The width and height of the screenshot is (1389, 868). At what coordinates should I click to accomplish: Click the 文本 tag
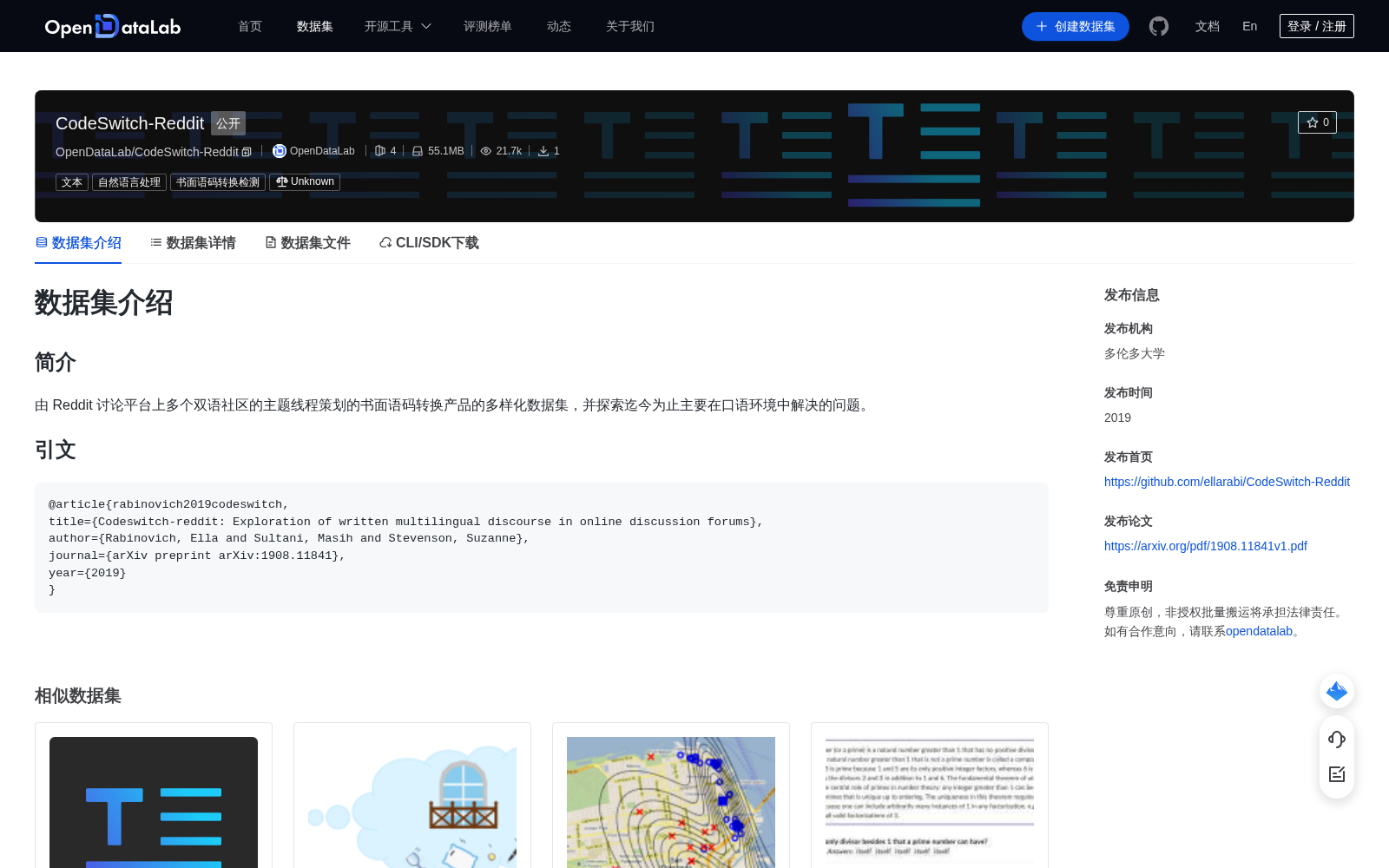point(72,182)
